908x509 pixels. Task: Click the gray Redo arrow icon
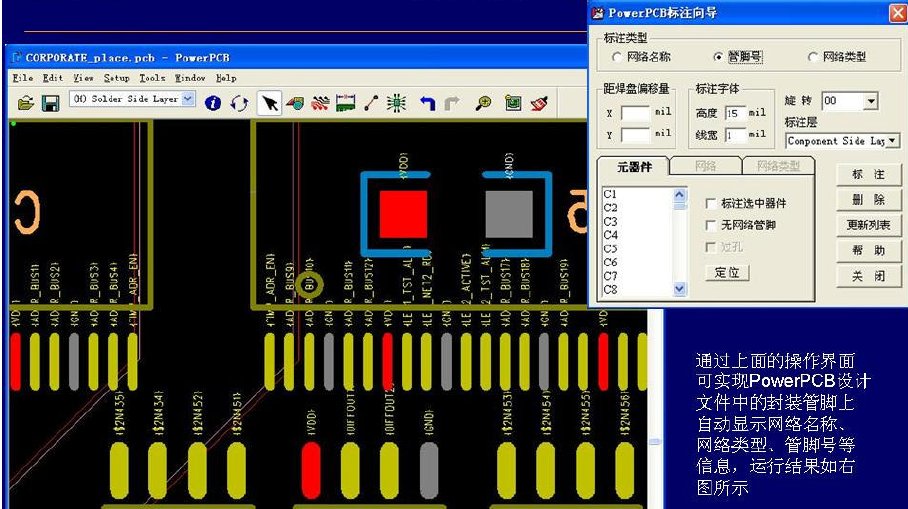tap(452, 103)
